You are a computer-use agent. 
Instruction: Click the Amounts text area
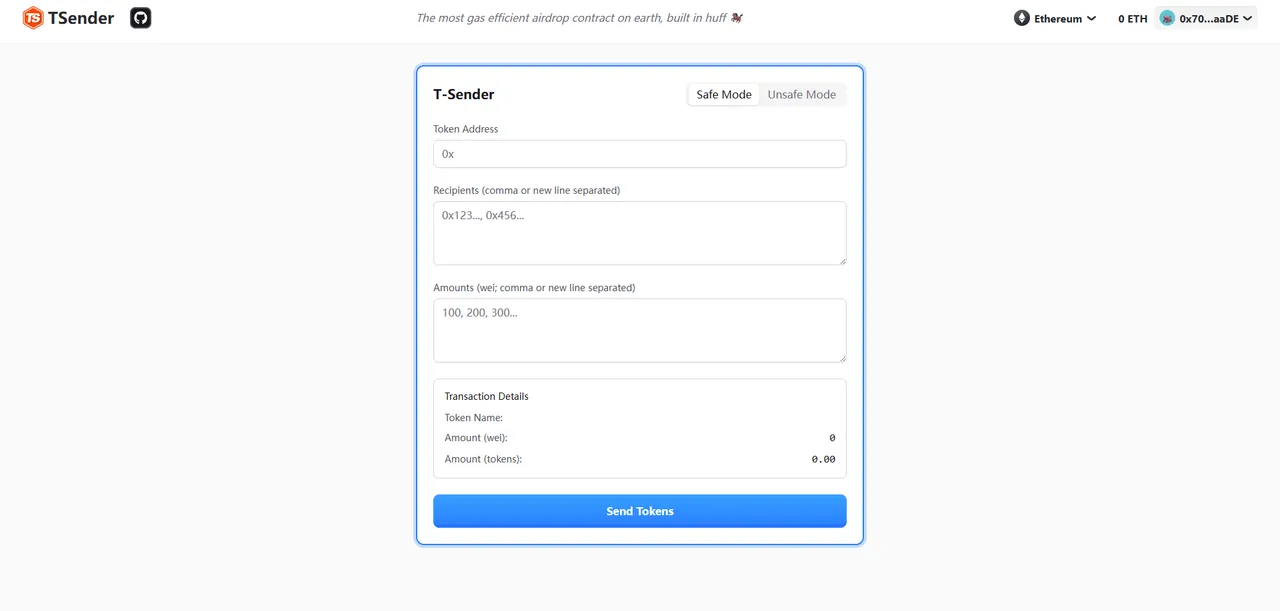click(x=639, y=330)
